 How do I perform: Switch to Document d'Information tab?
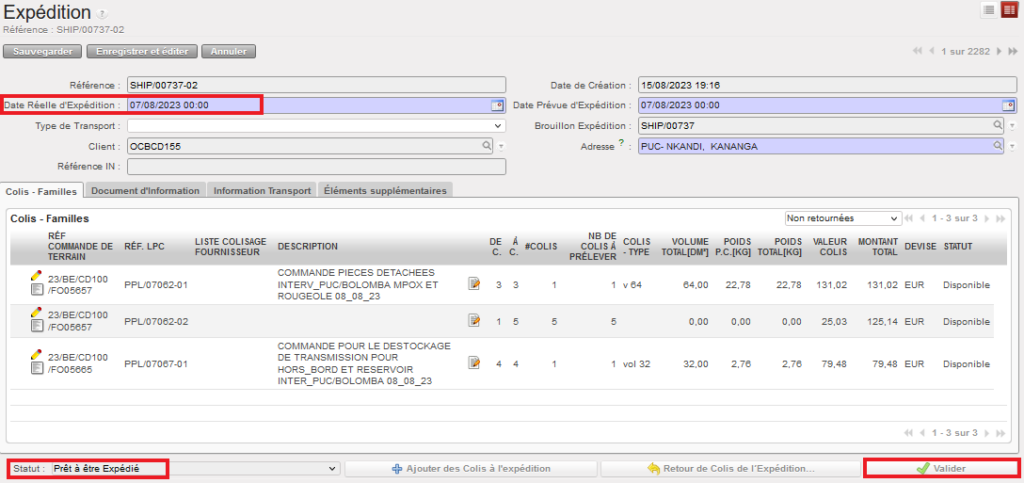tap(146, 190)
